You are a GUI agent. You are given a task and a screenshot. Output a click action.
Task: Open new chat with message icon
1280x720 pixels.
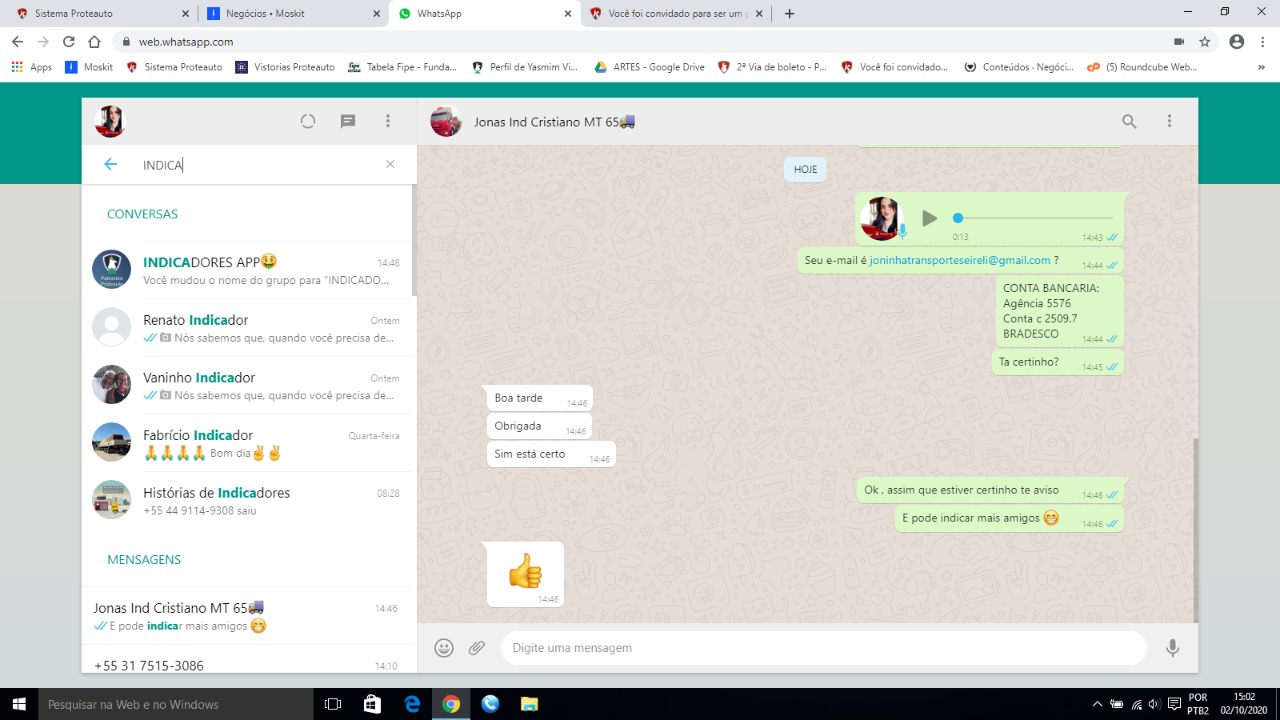click(348, 121)
